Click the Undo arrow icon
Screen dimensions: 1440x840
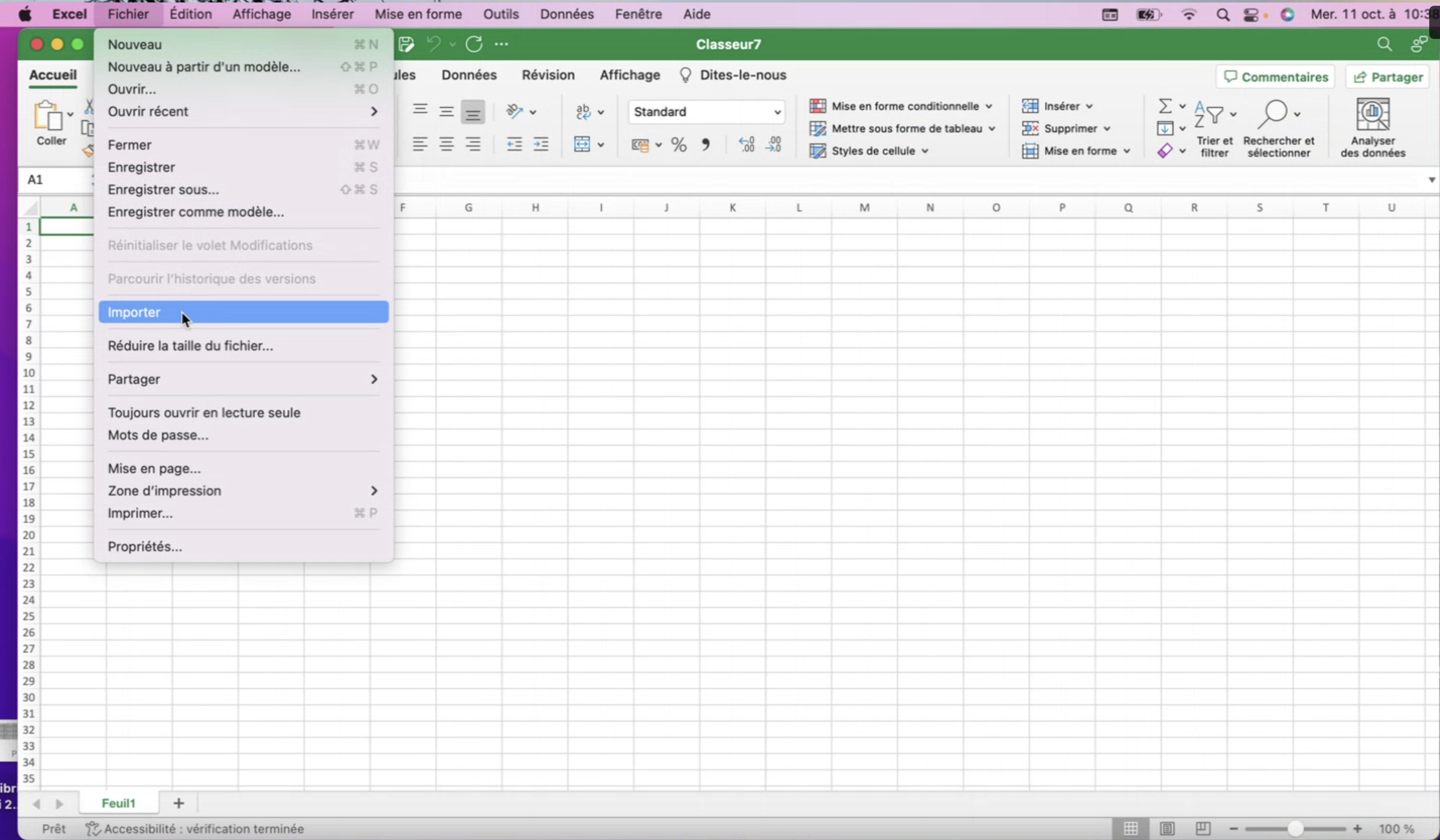[434, 44]
